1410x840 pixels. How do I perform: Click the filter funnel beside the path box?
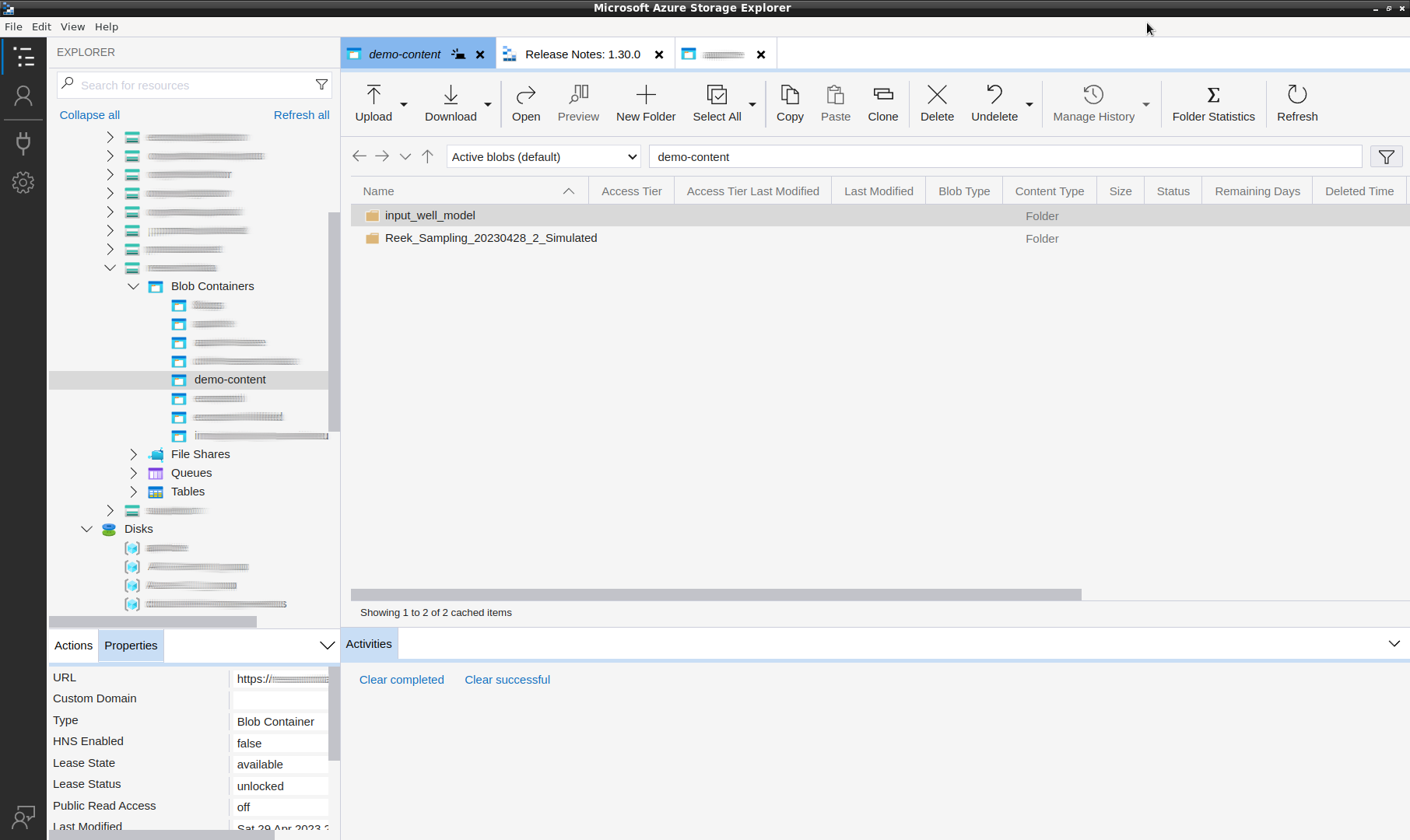click(1386, 157)
